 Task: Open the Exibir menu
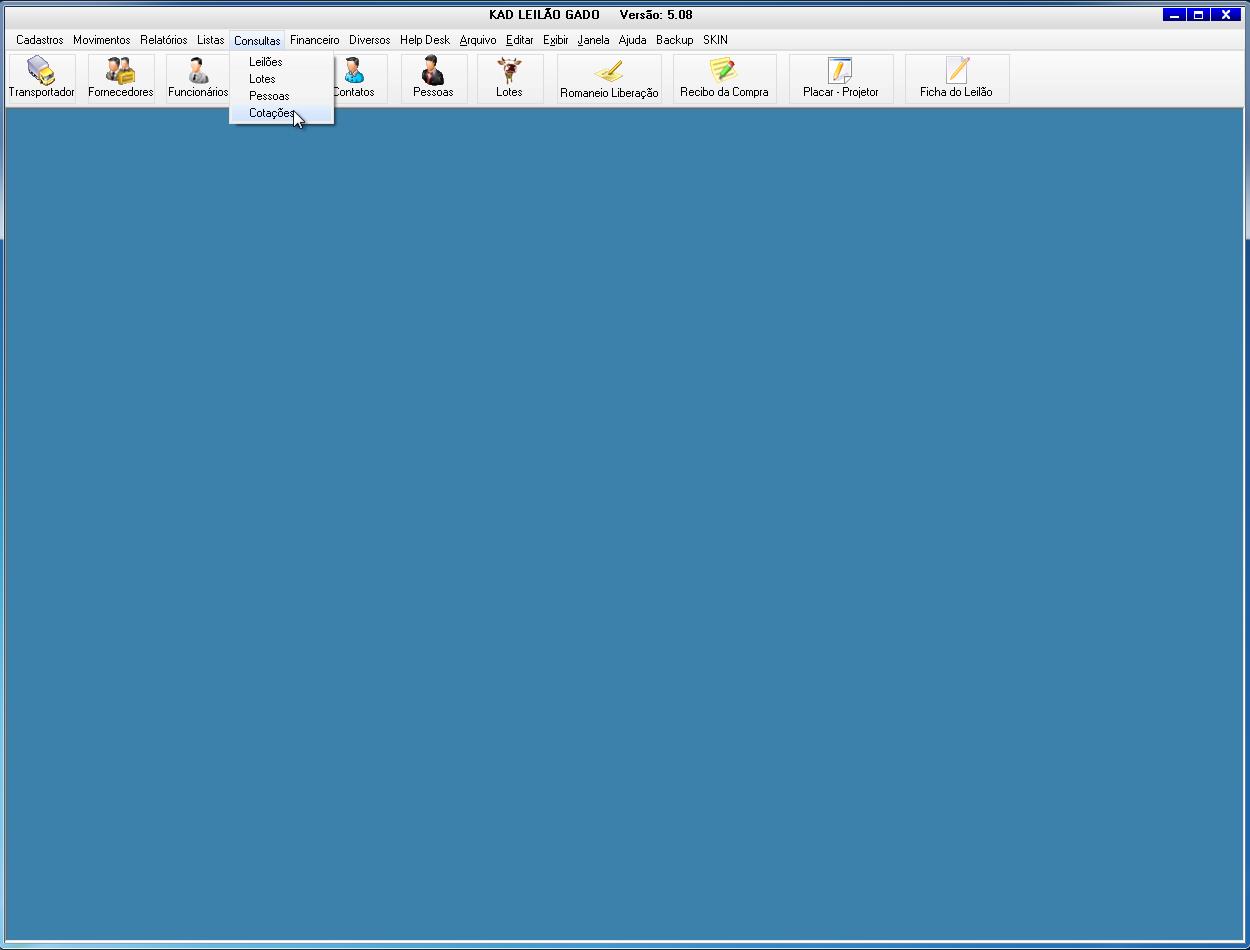pos(556,40)
